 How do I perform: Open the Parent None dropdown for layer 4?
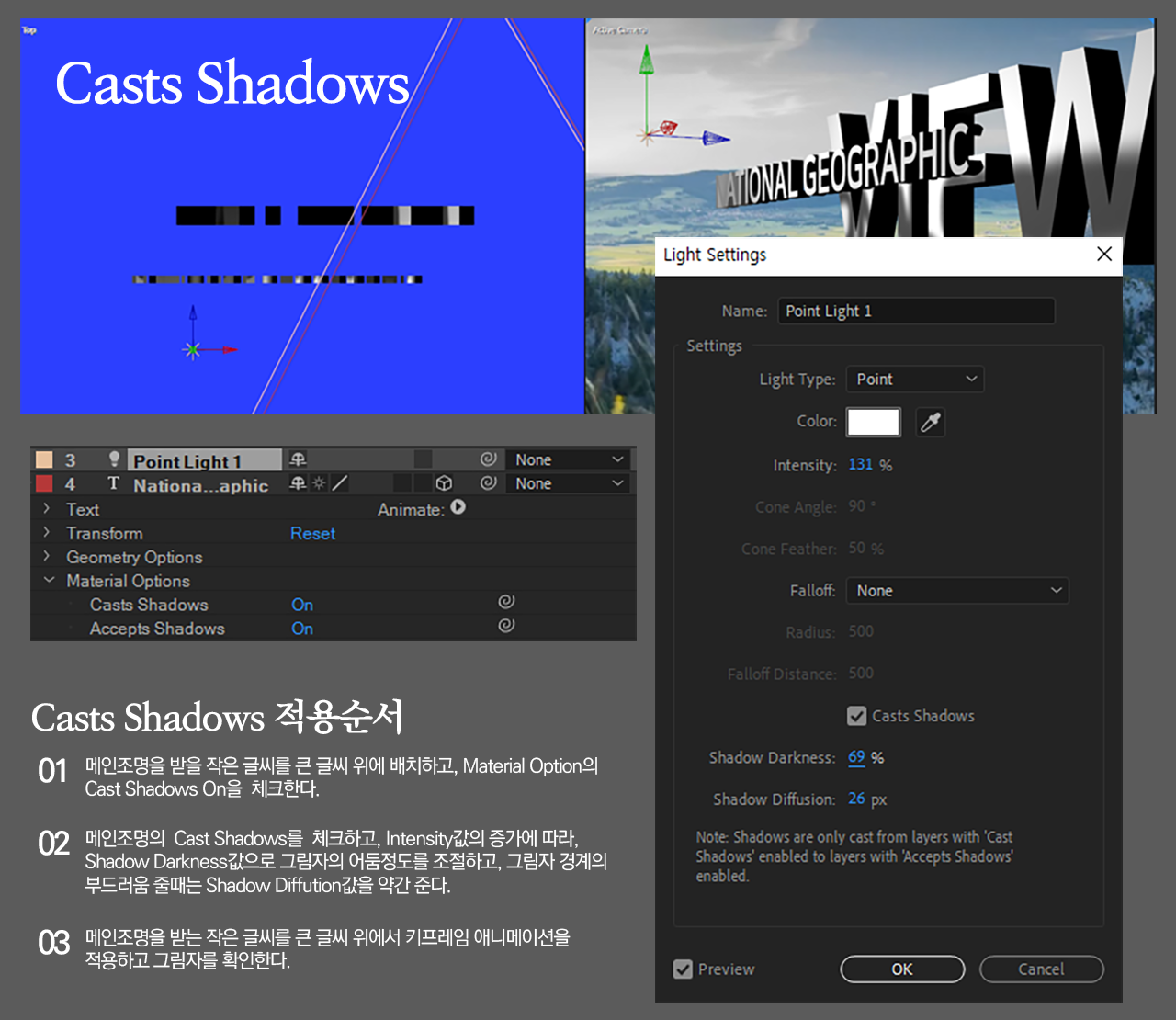569,483
